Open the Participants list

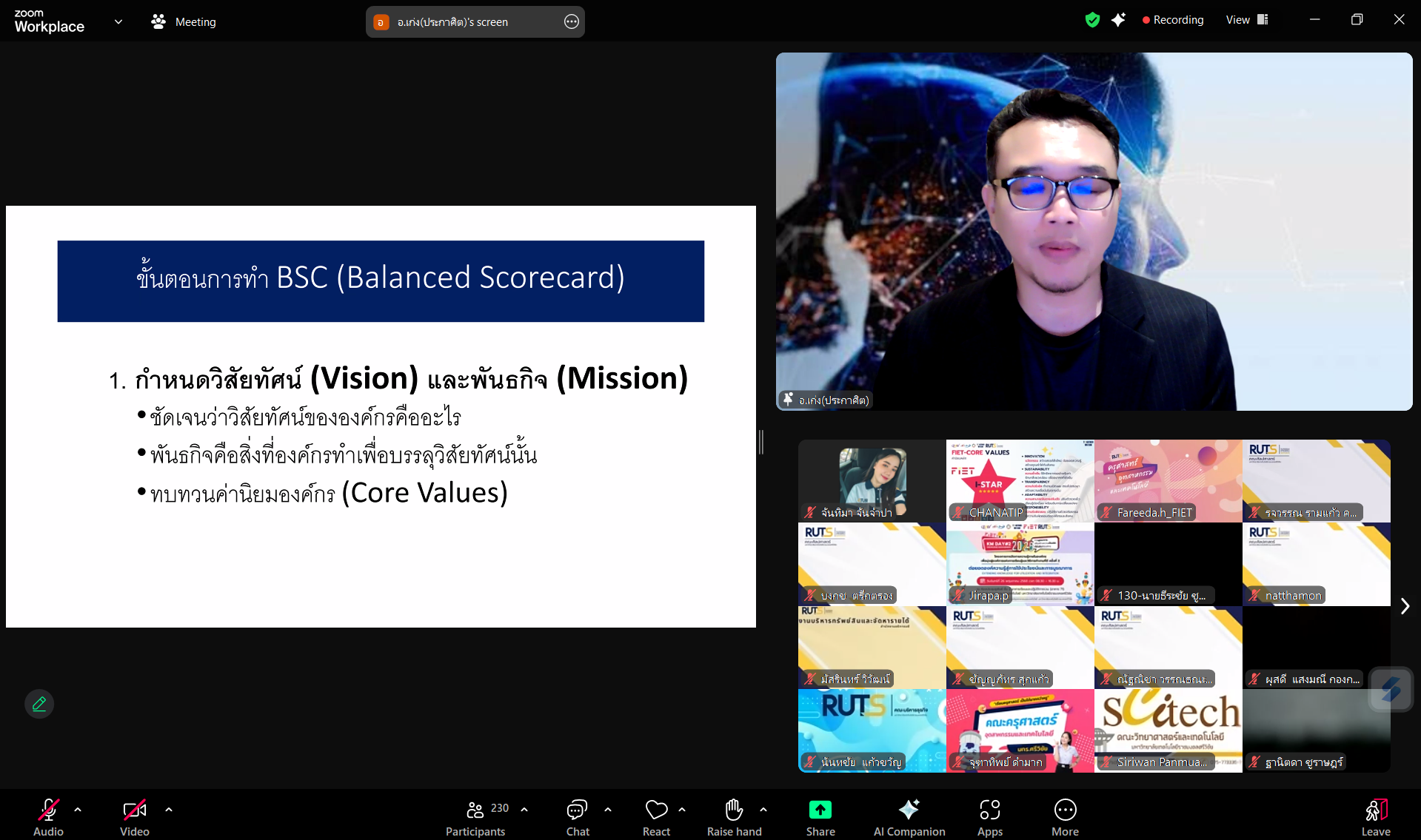tap(476, 810)
